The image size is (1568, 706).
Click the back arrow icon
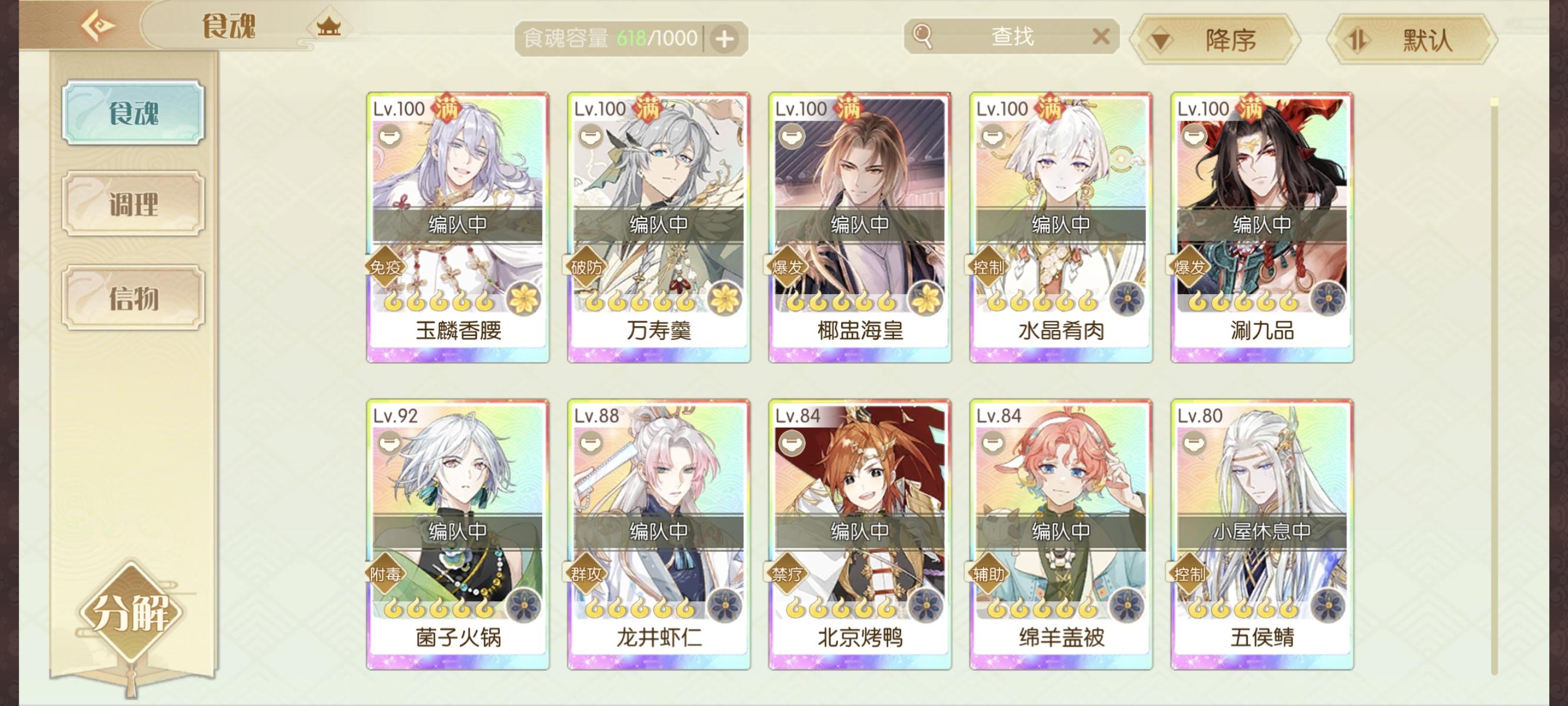coord(97,25)
